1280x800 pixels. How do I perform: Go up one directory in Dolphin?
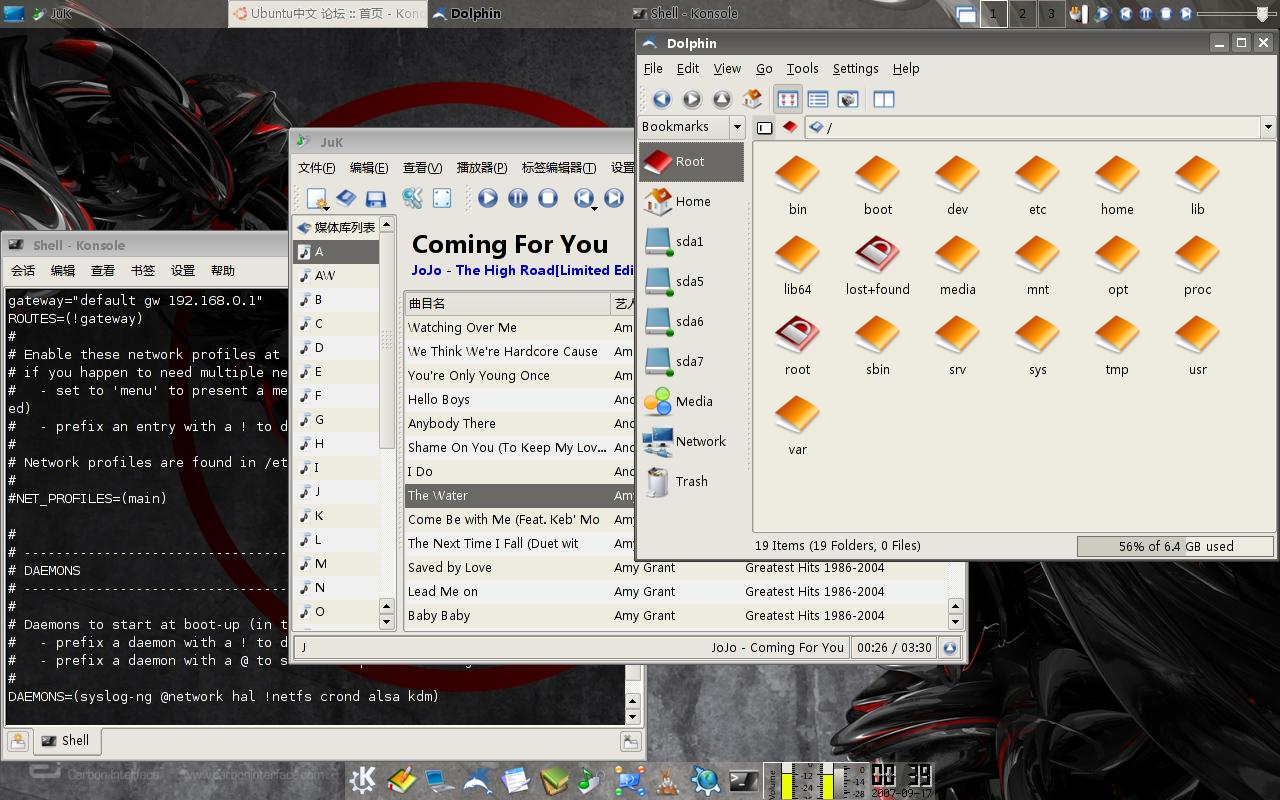pyautogui.click(x=722, y=99)
